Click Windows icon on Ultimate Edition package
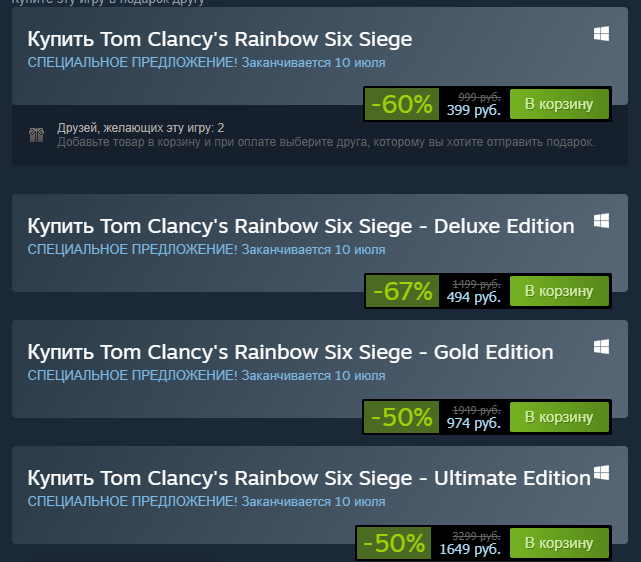 point(601,472)
